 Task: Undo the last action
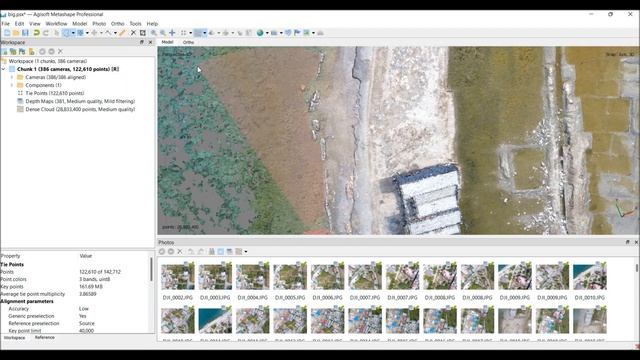pos(36,33)
